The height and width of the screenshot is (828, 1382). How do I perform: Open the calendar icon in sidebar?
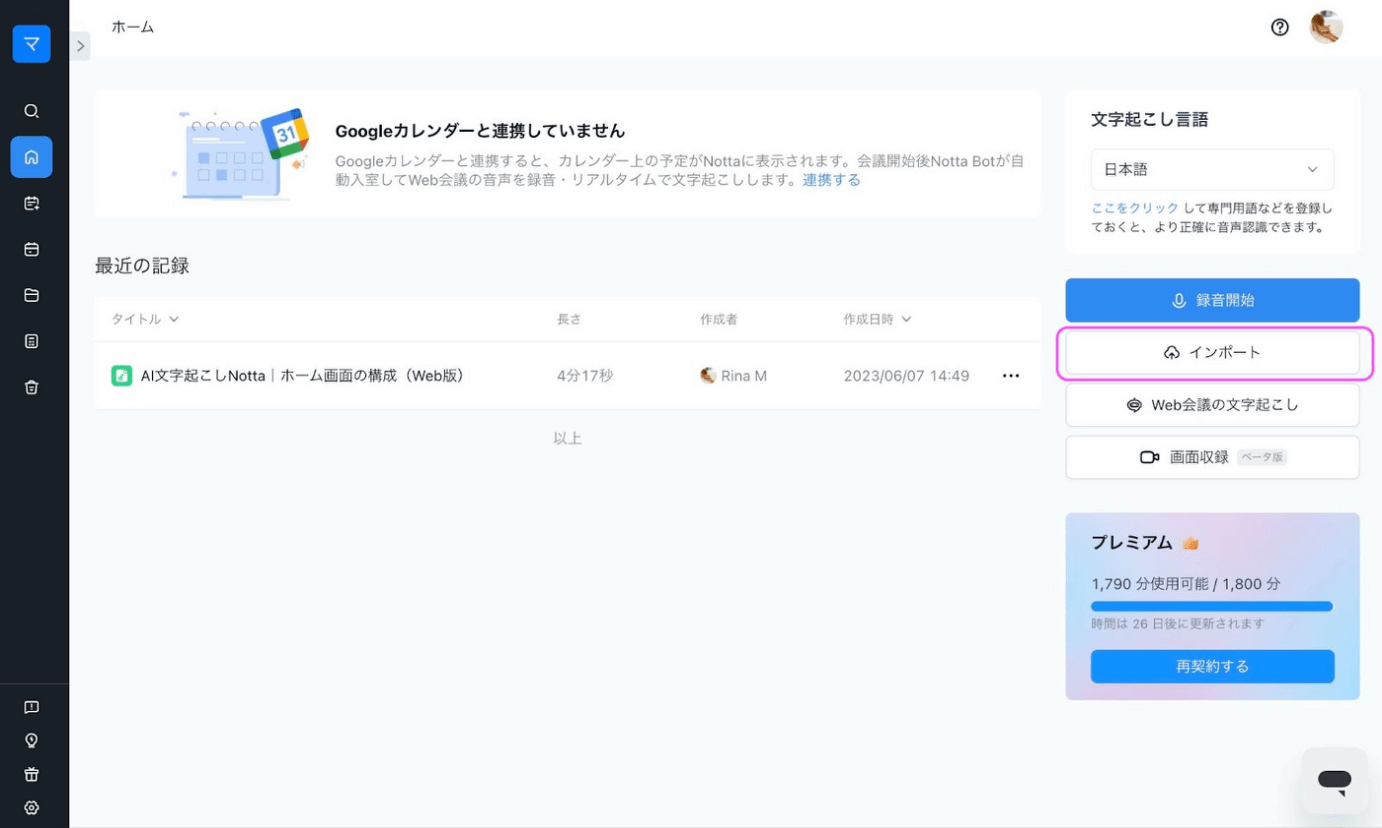pos(31,249)
